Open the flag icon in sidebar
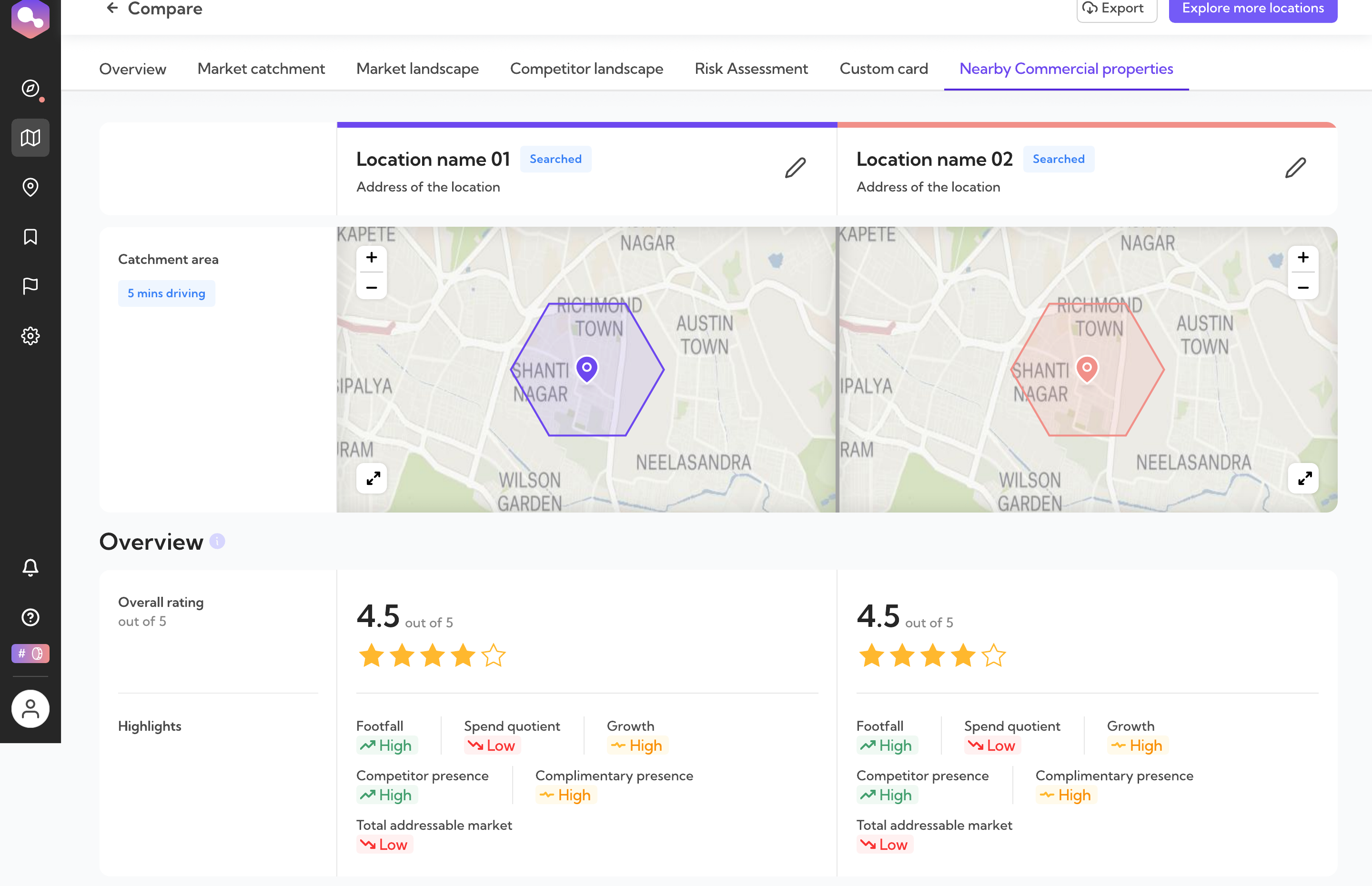Viewport: 1372px width, 886px height. pos(30,286)
